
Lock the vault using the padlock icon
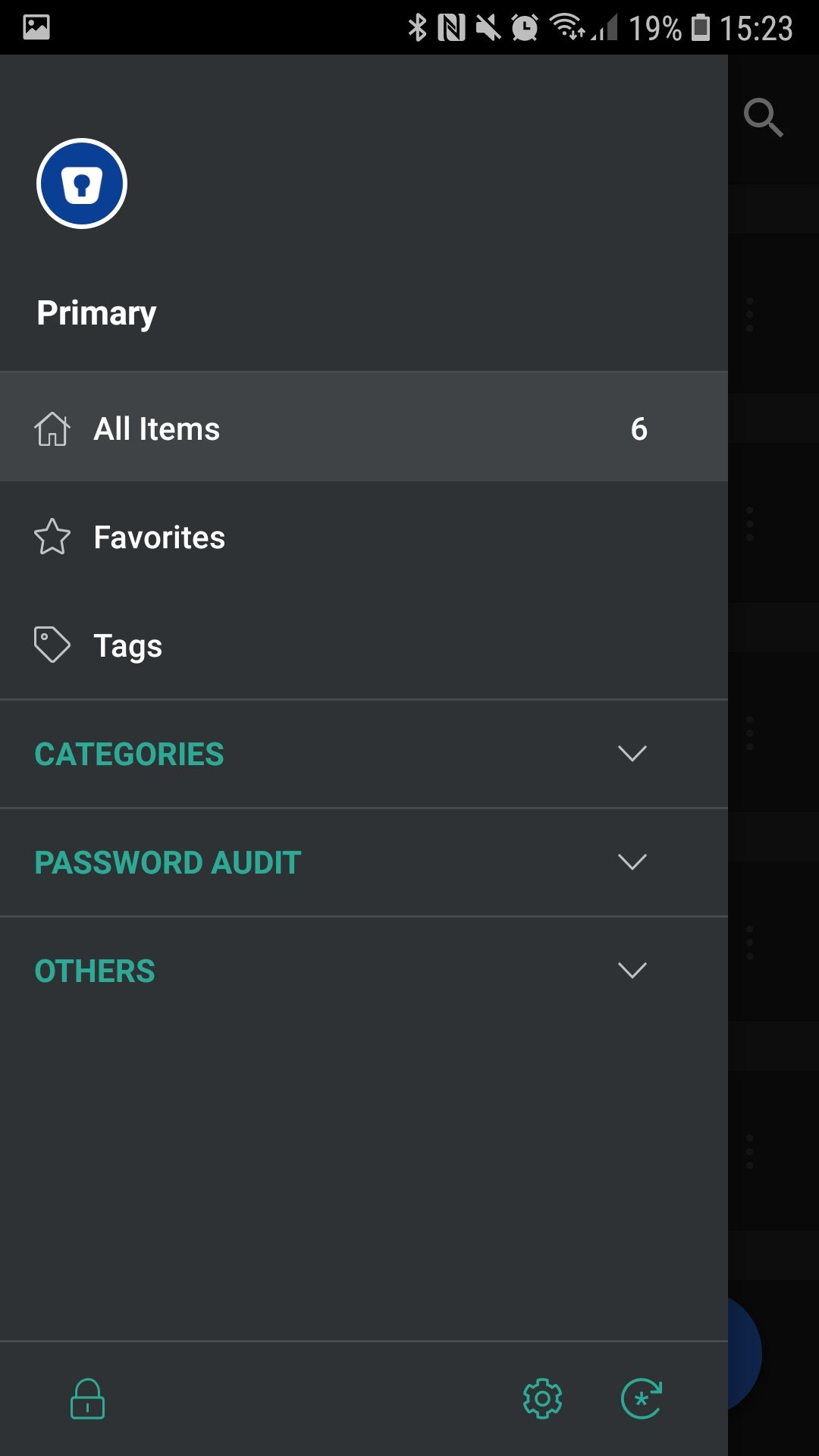click(86, 1400)
